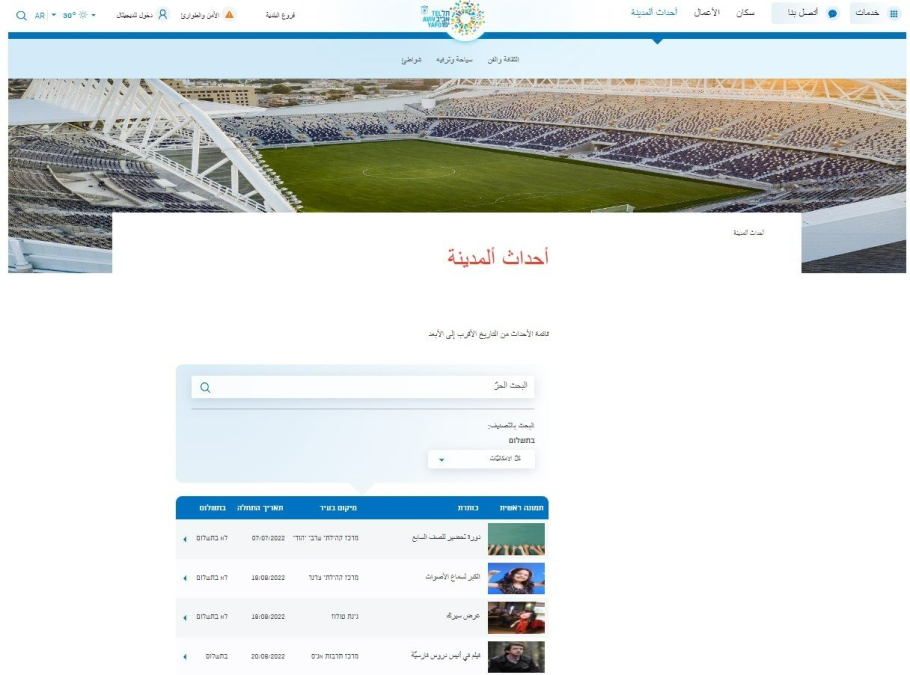Click the magnifier inside the free search box
The image size is (910, 675).
point(205,387)
